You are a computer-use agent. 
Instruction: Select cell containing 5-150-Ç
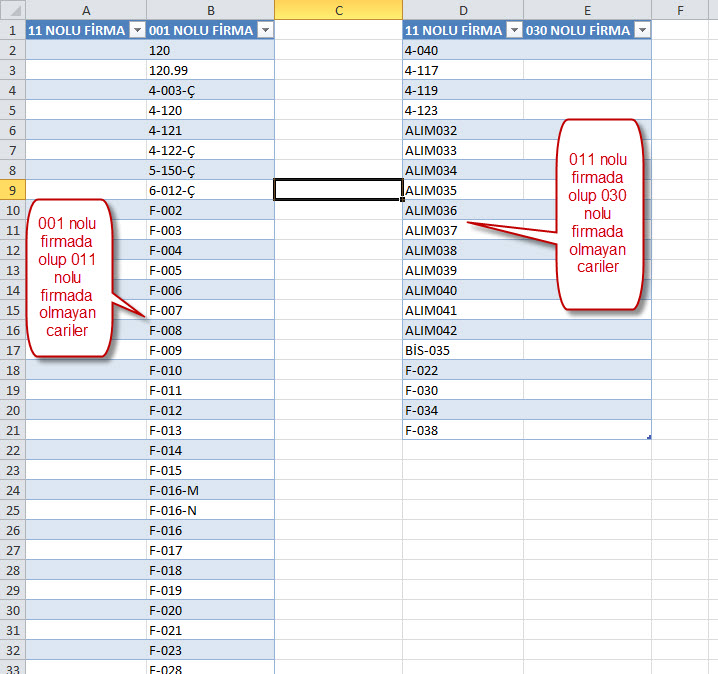pyautogui.click(x=211, y=170)
